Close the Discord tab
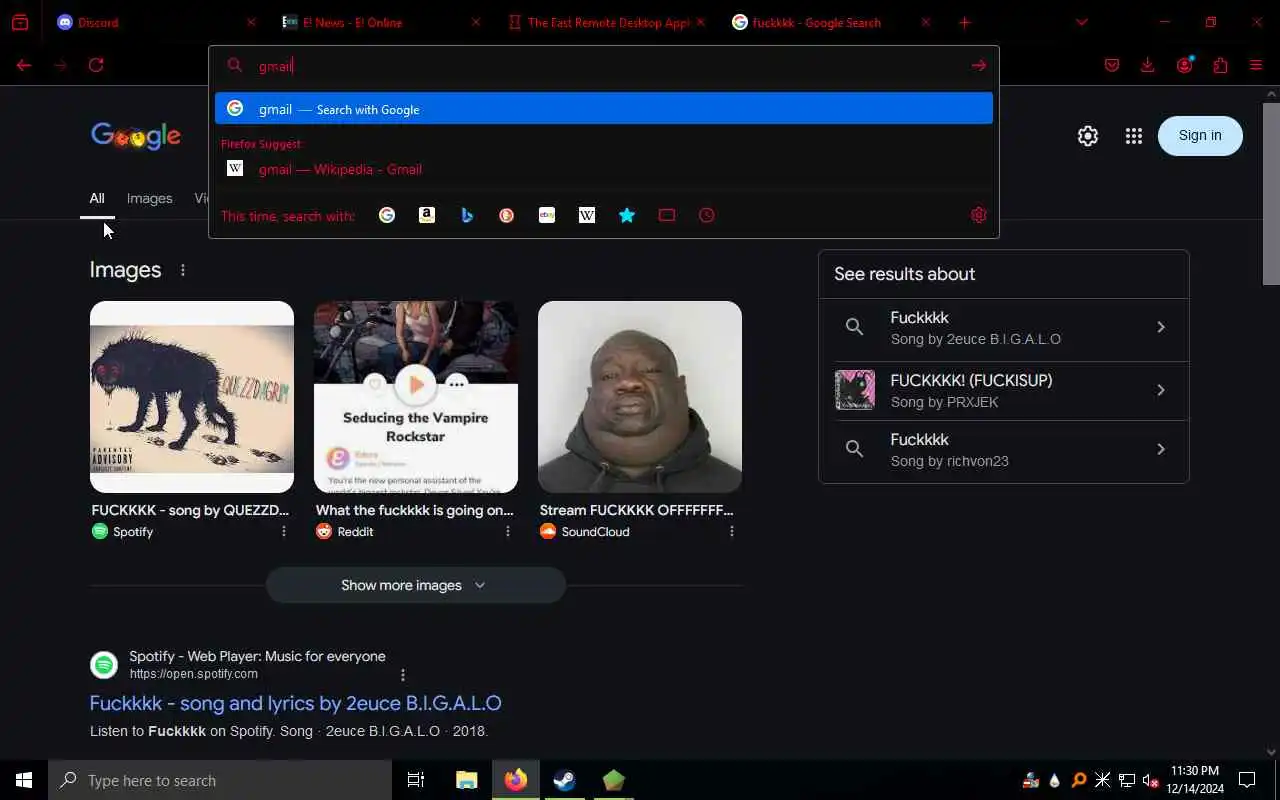This screenshot has width=1280, height=800. click(x=251, y=22)
